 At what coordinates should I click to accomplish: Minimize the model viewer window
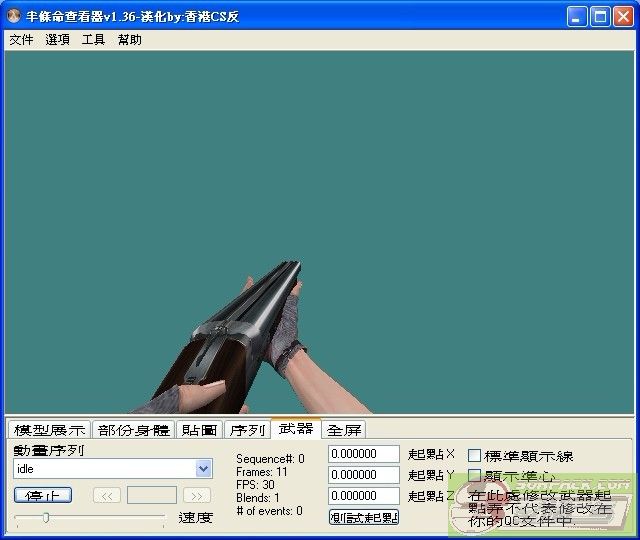pyautogui.click(x=577, y=17)
